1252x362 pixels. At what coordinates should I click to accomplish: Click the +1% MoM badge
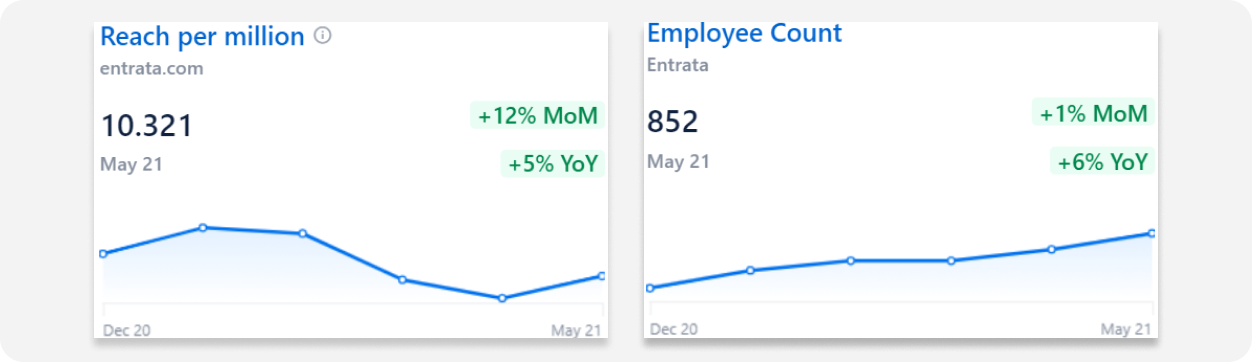1093,114
